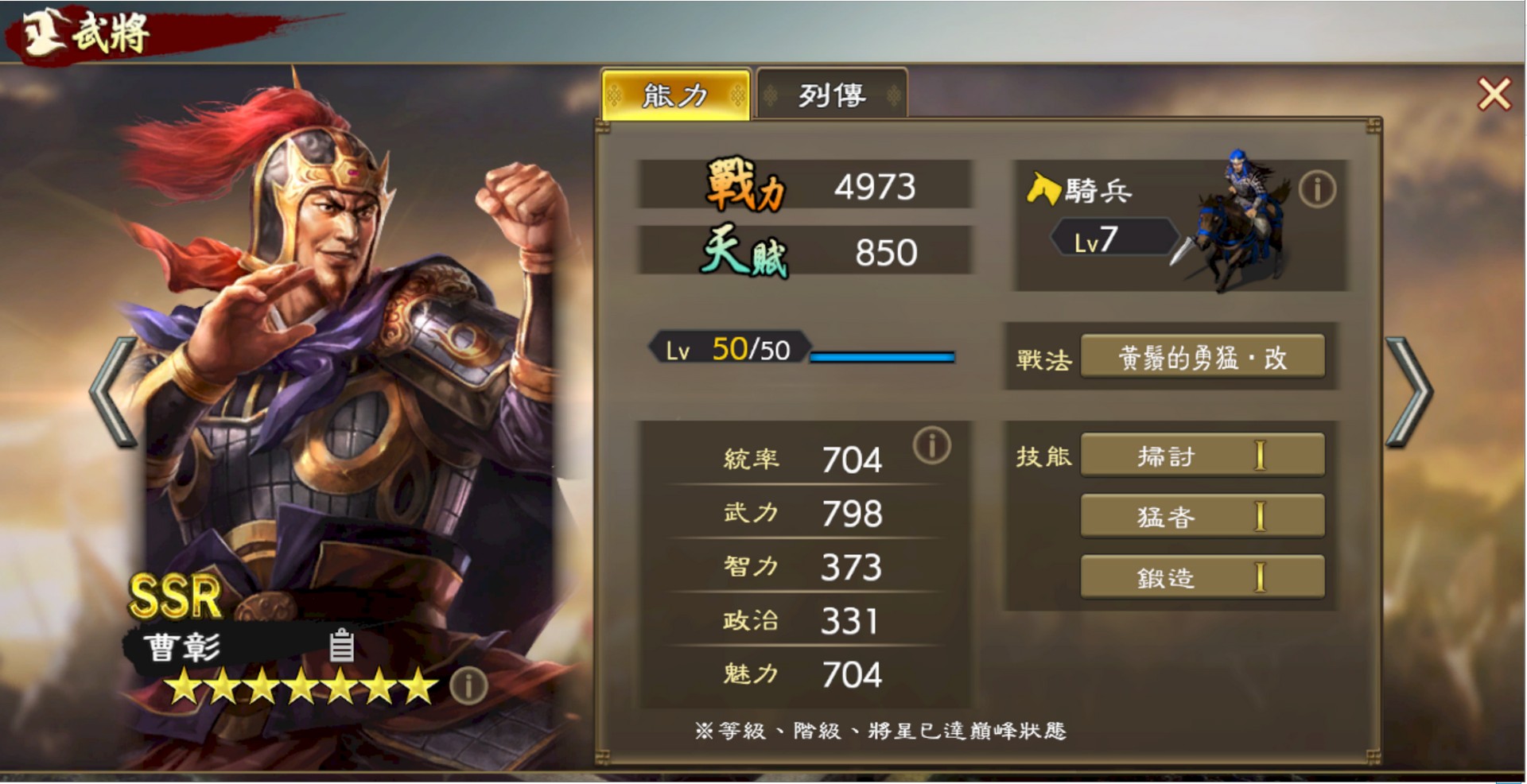The height and width of the screenshot is (784, 1527).
Task: Open the cavalry unit info icon
Action: (1317, 190)
